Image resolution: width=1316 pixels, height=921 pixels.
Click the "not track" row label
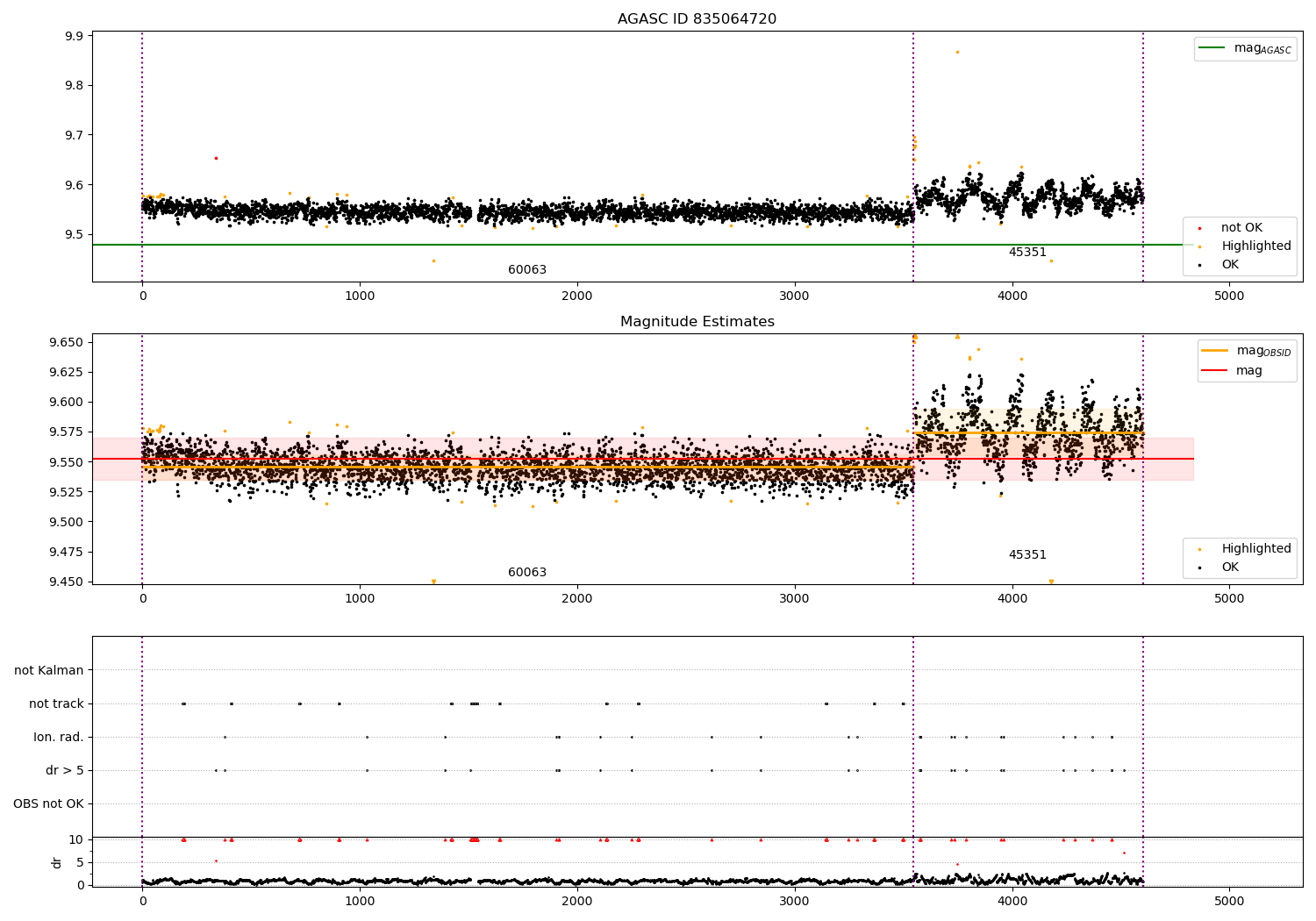(56, 704)
